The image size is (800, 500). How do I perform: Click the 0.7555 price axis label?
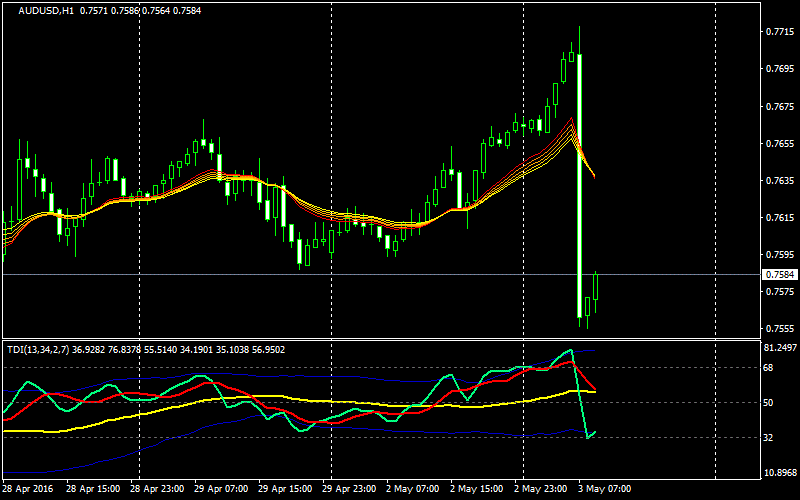[x=779, y=329]
